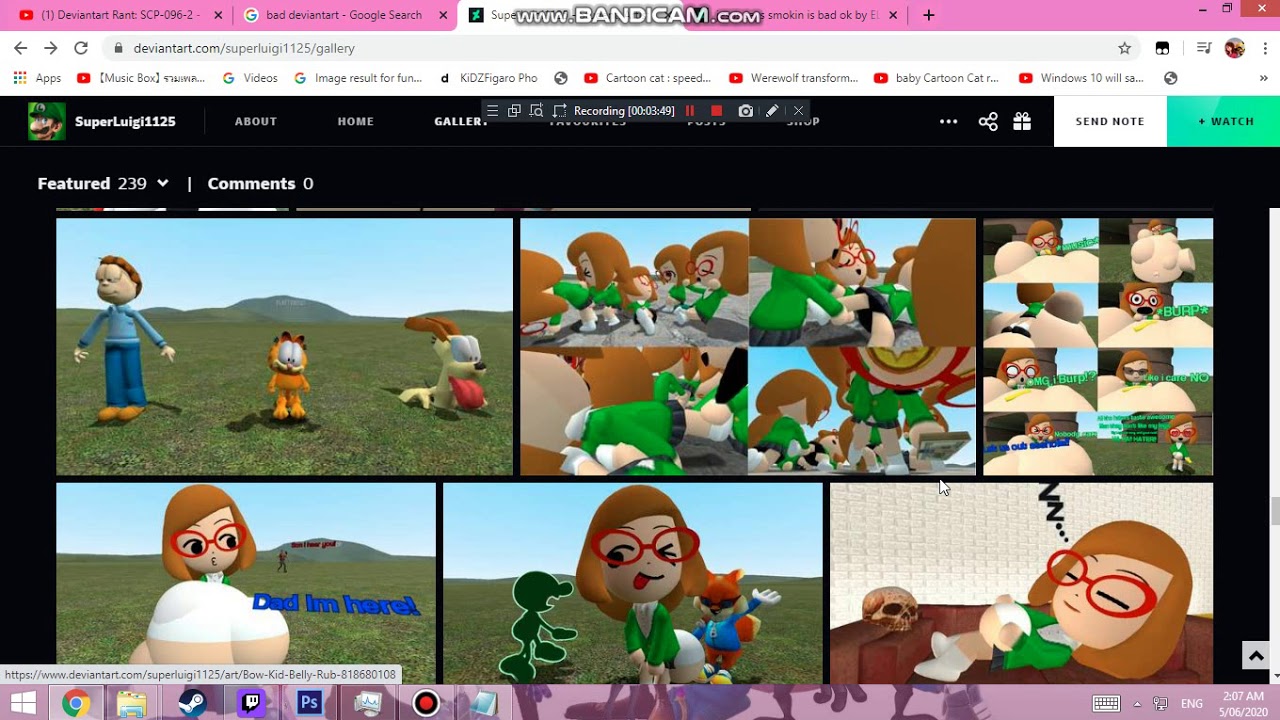Open the Cartoon cat speed bookmark
1280x720 pixels.
[x=647, y=78]
